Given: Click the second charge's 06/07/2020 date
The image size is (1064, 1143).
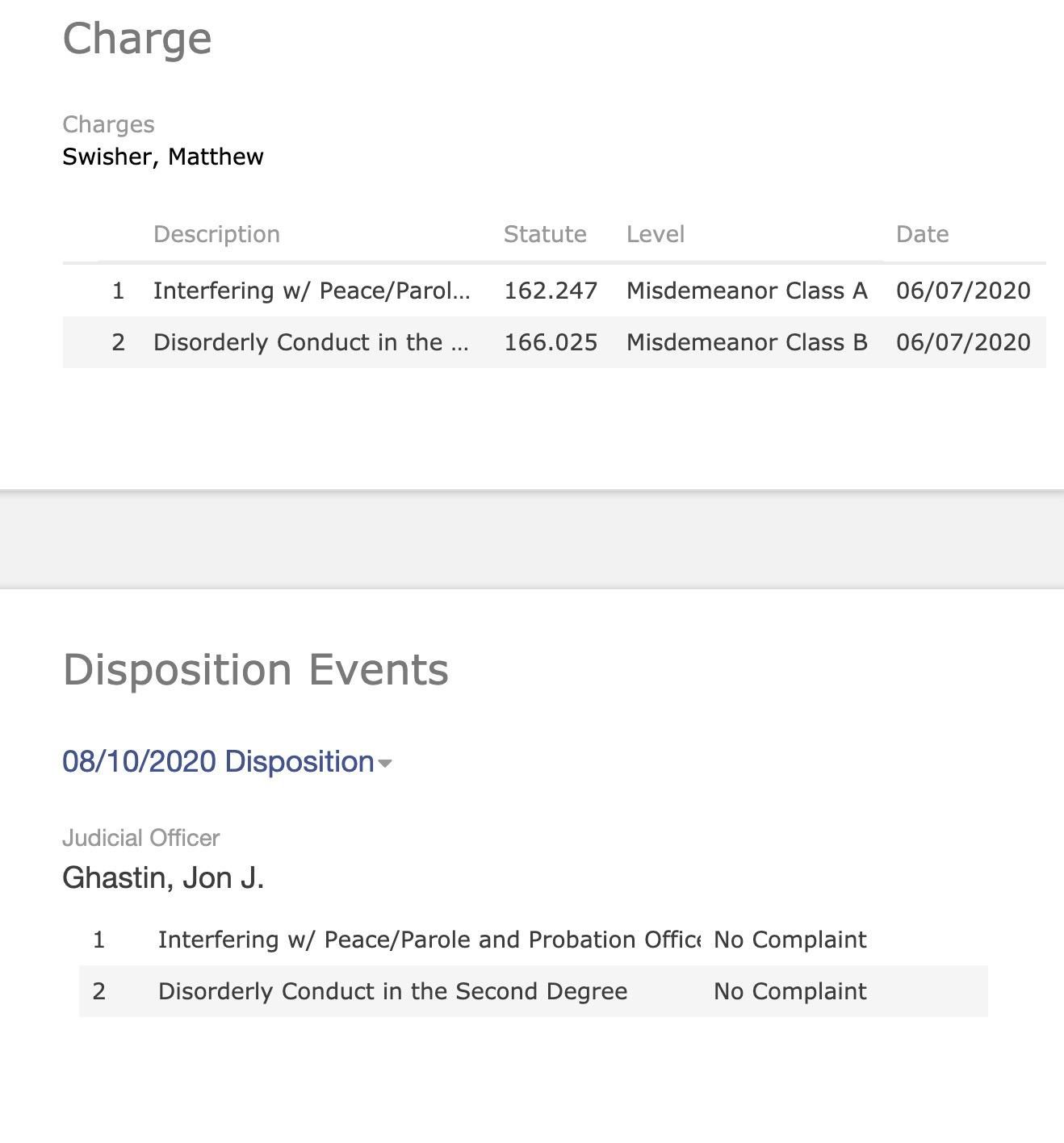Looking at the screenshot, I should point(963,342).
